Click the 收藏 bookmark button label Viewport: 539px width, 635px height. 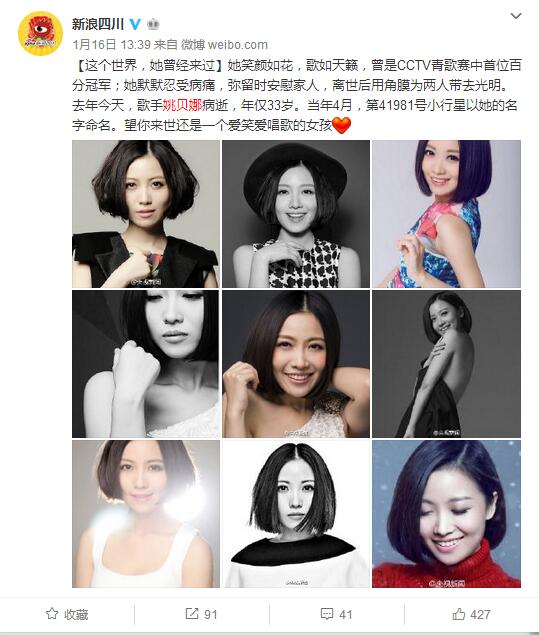click(x=76, y=615)
